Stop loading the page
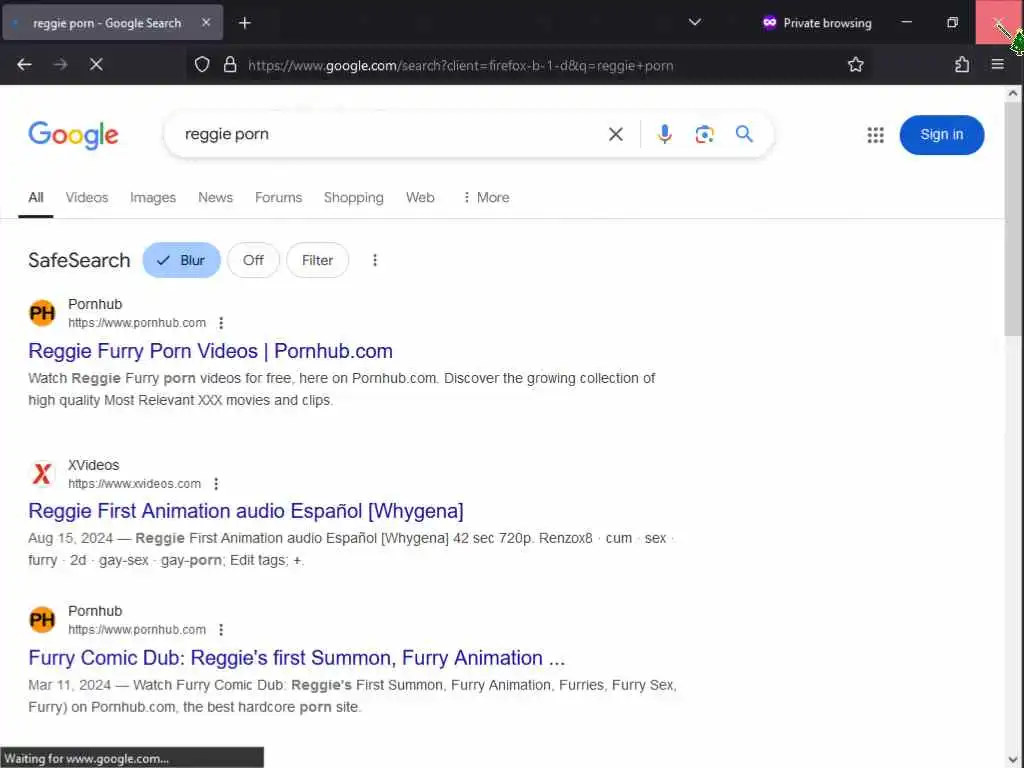1024x768 pixels. point(96,65)
